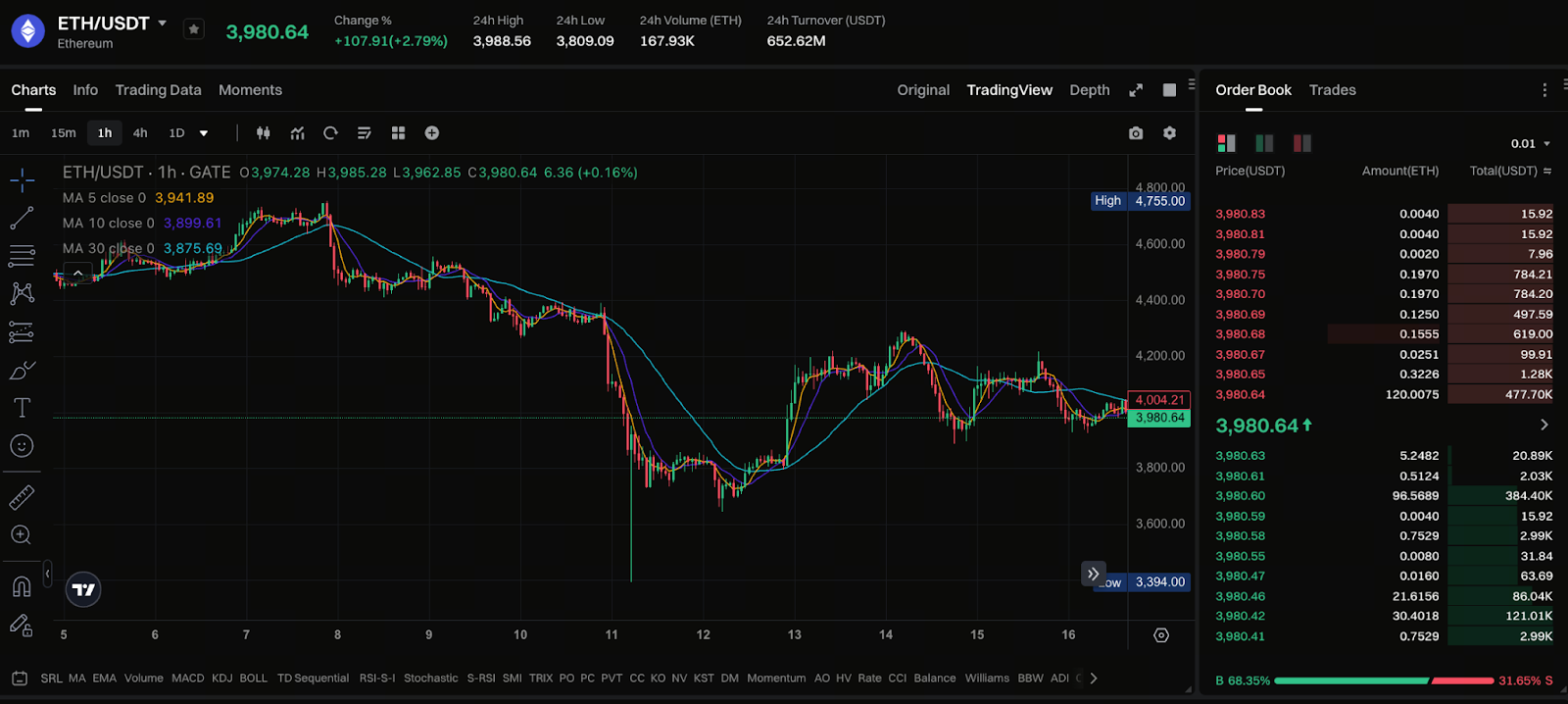Image resolution: width=1568 pixels, height=704 pixels.
Task: Open the Moments tab
Action: [250, 90]
